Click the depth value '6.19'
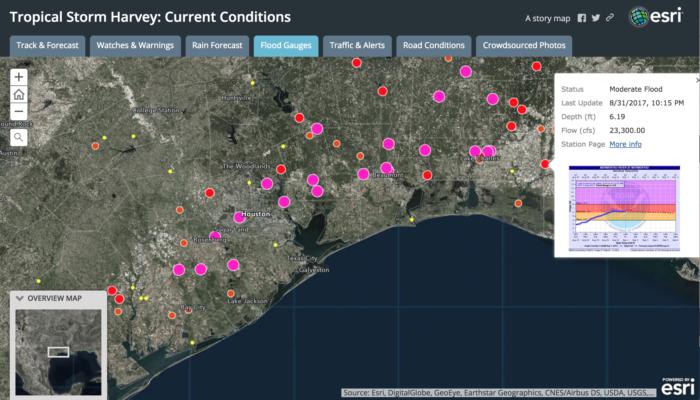Image resolution: width=700 pixels, height=400 pixels. [x=617, y=117]
